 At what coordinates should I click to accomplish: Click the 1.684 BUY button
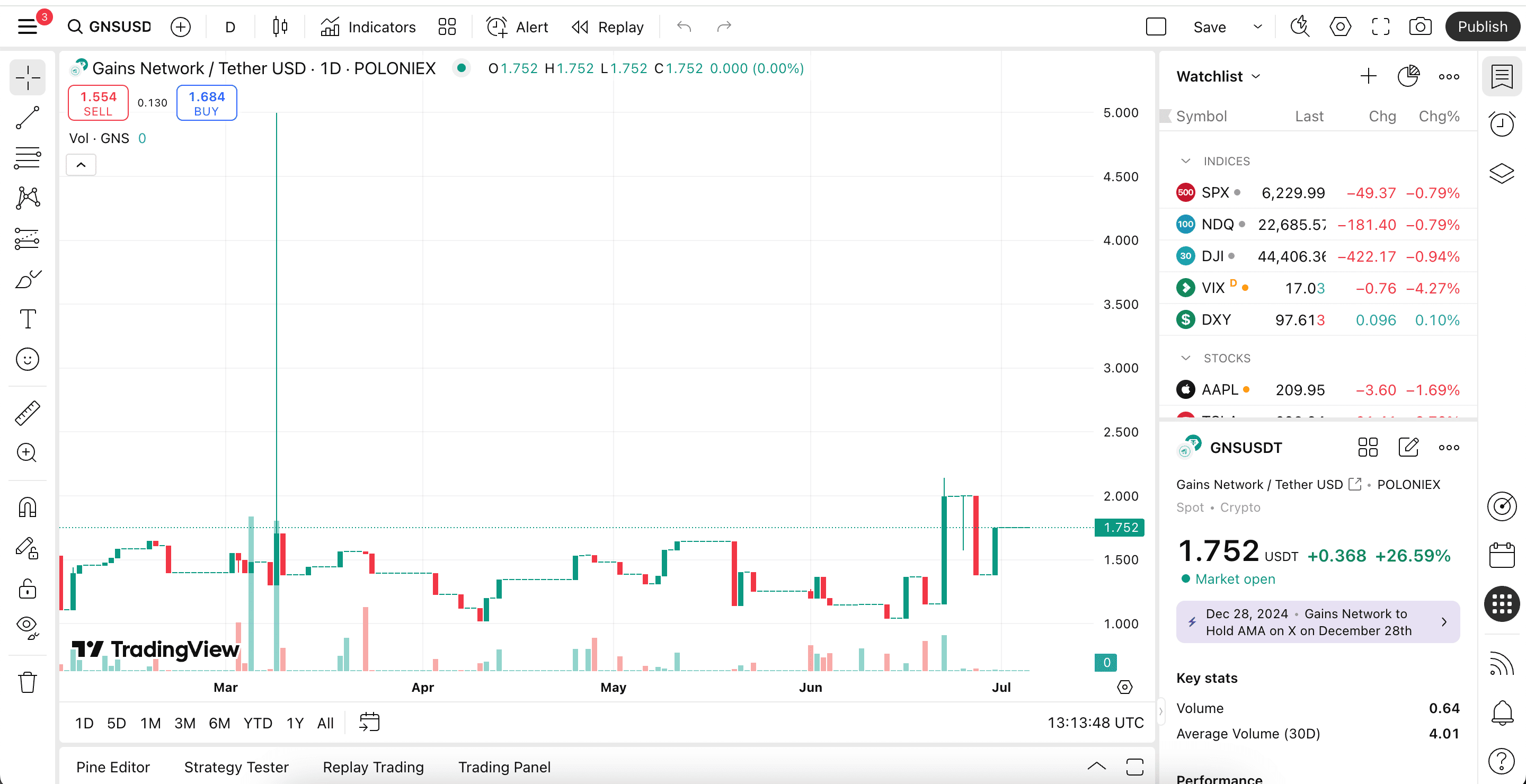coord(207,103)
